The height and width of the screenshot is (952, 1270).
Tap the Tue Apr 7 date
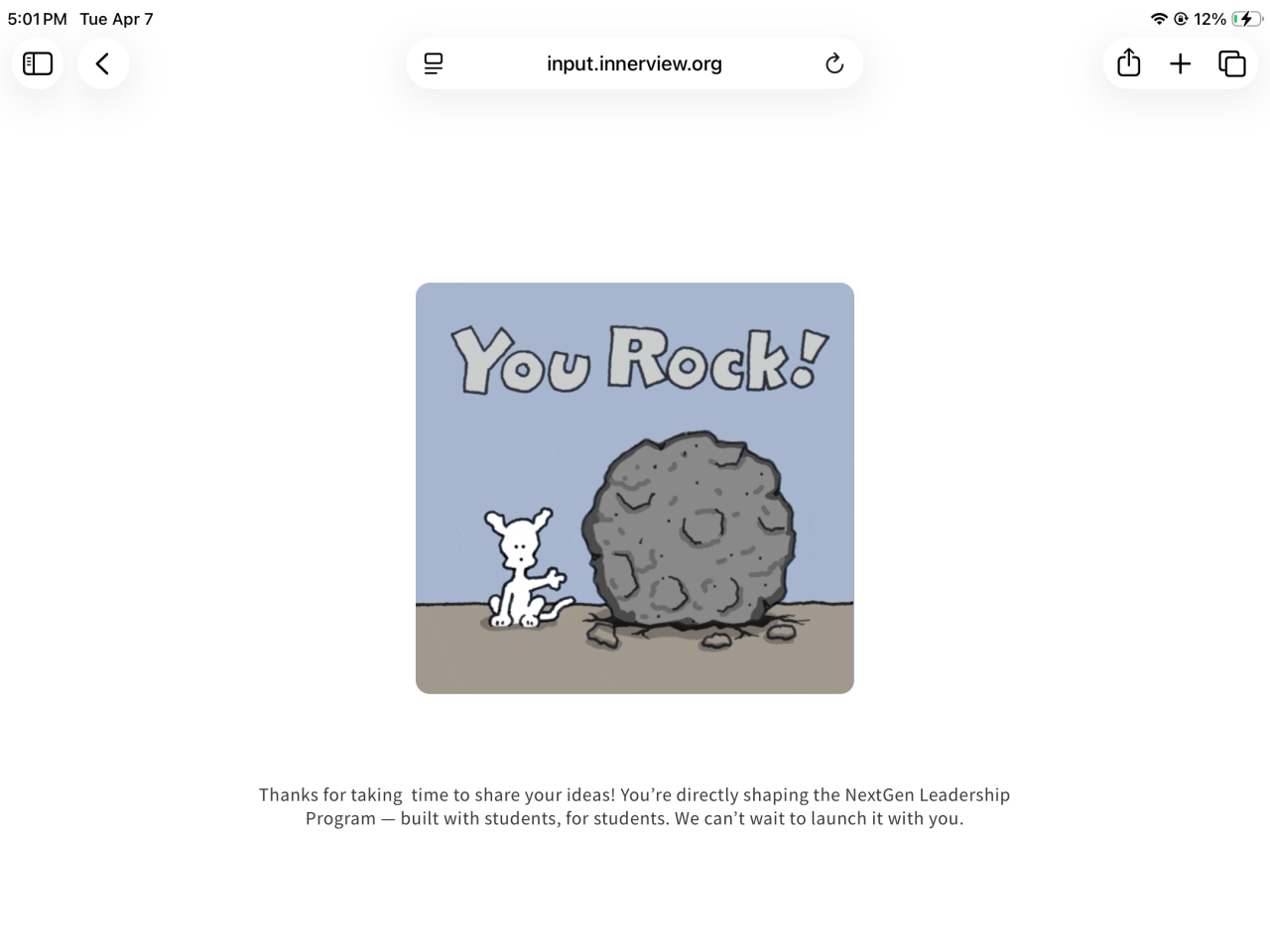point(117,19)
